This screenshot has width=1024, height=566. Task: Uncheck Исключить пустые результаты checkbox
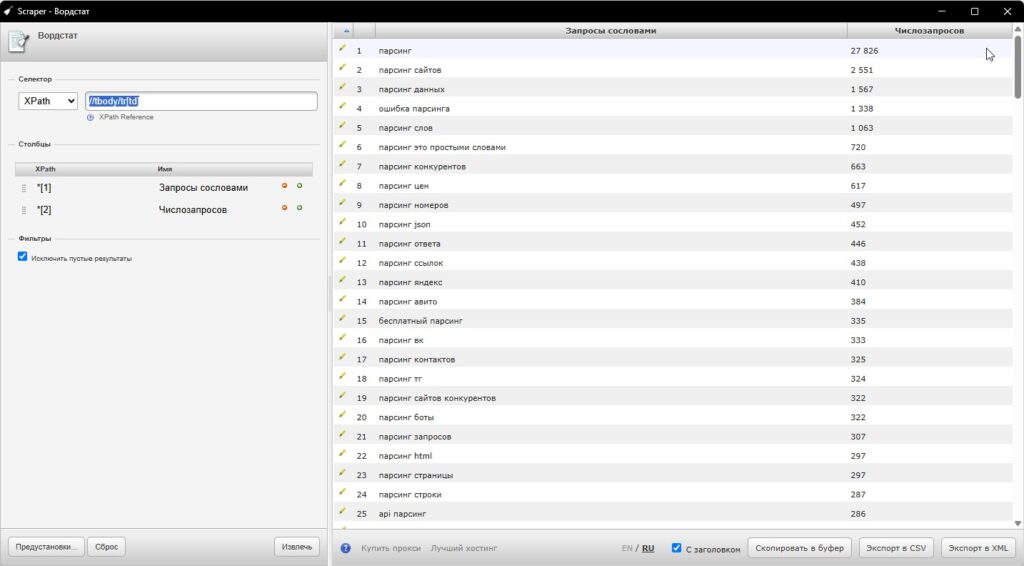point(23,257)
